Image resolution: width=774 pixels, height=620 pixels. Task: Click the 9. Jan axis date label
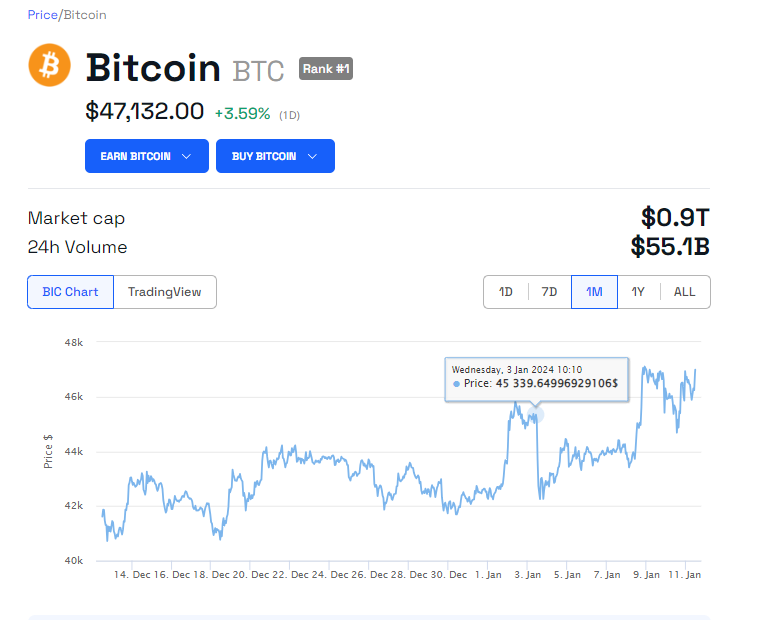[645, 575]
